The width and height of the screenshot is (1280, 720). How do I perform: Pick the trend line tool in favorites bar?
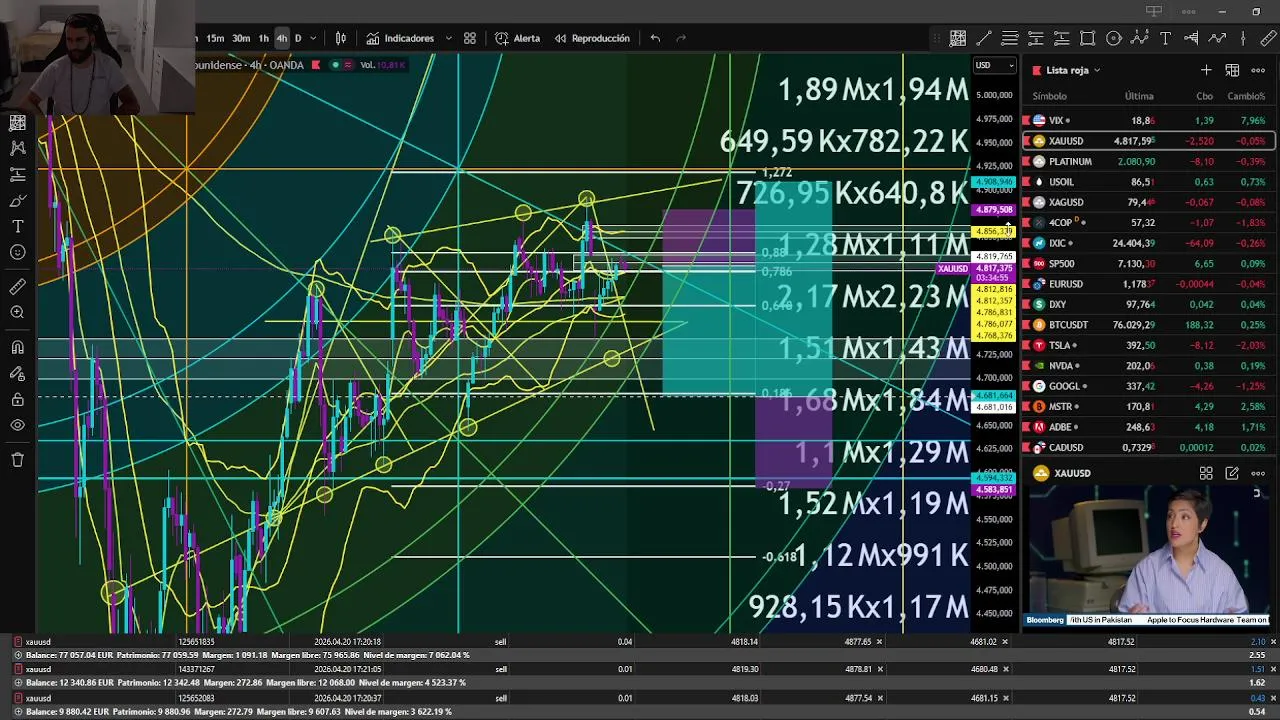984,38
